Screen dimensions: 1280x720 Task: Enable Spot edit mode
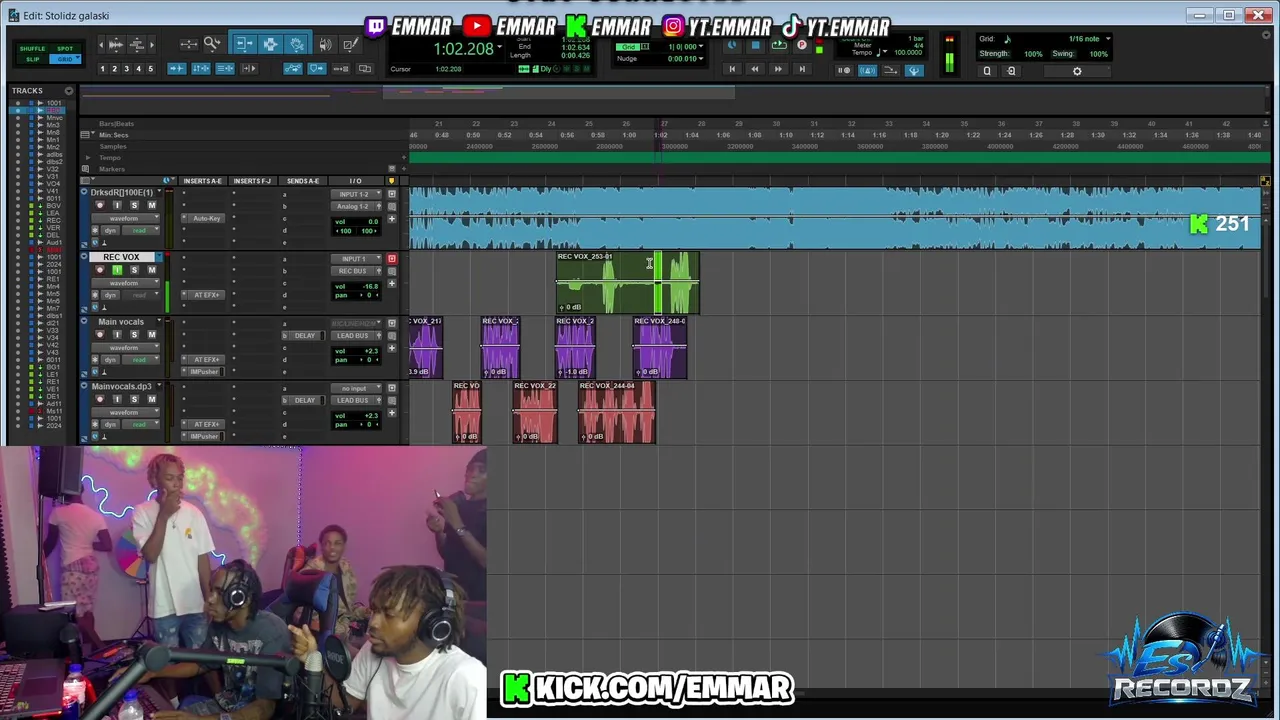(x=65, y=49)
